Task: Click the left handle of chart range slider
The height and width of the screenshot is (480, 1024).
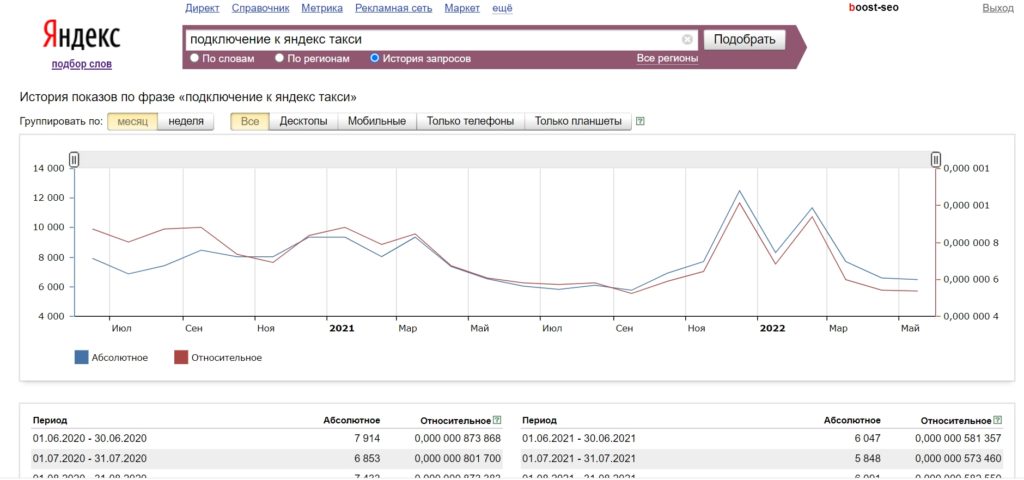Action: [x=74, y=159]
